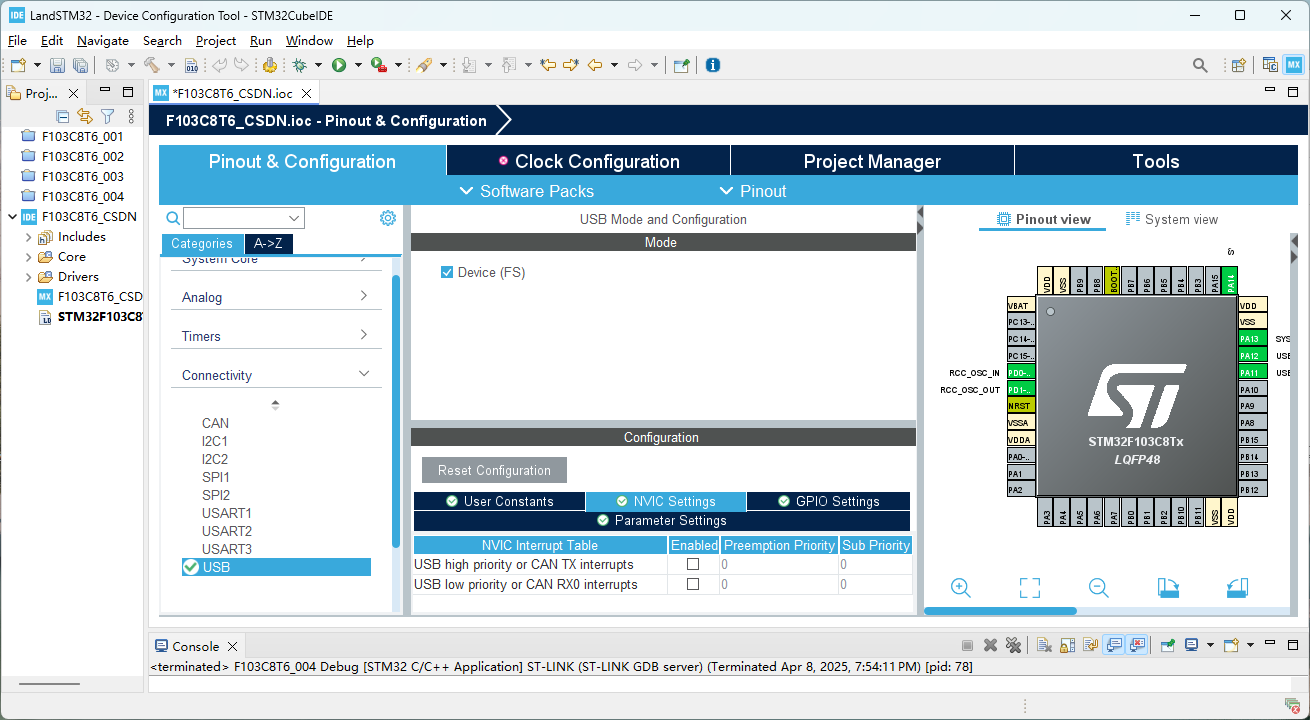Expand the Drivers folder node
Screen dimensions: 1310x720
click(28, 277)
